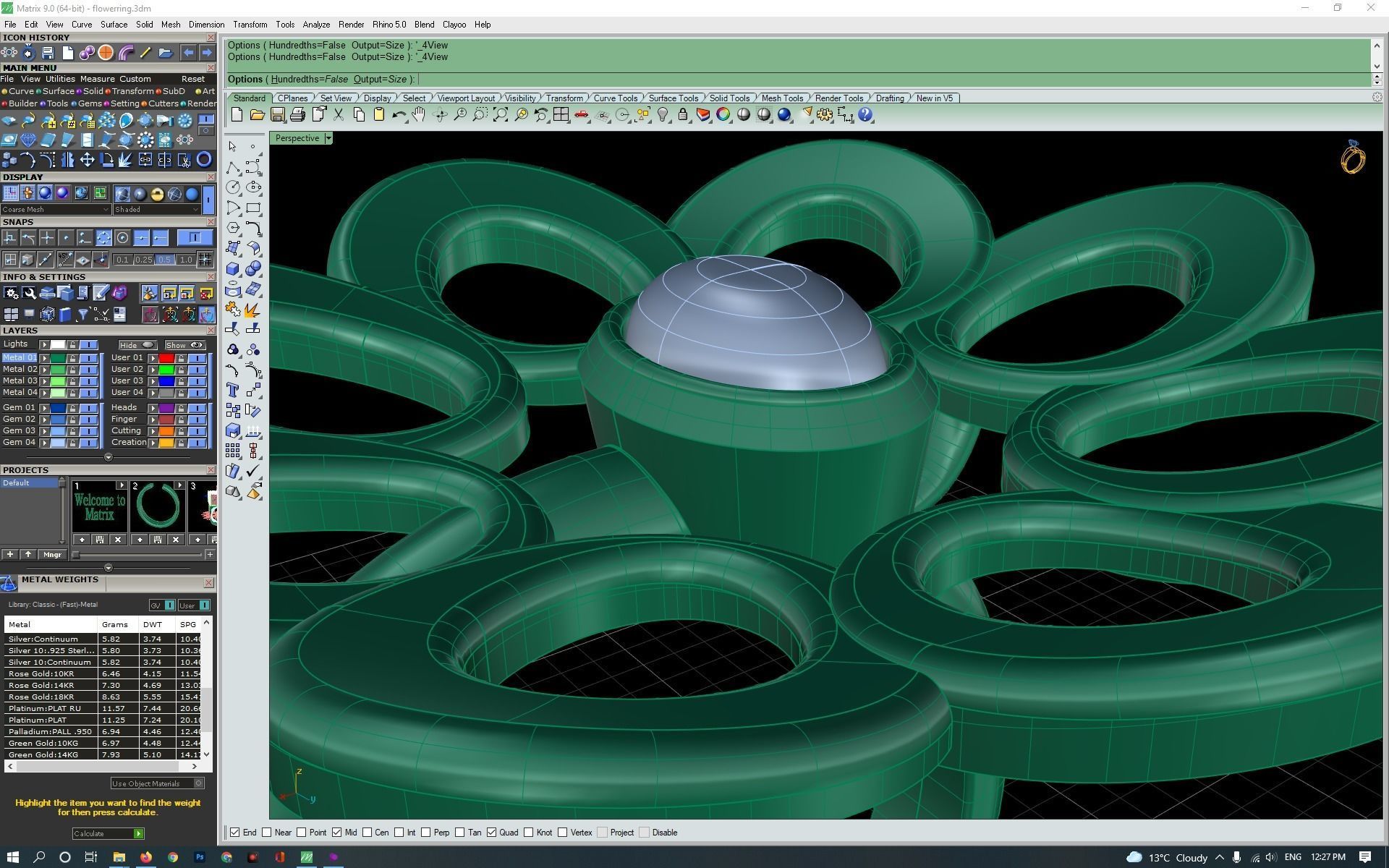Enable the Knot osnap checkbox

point(529,833)
